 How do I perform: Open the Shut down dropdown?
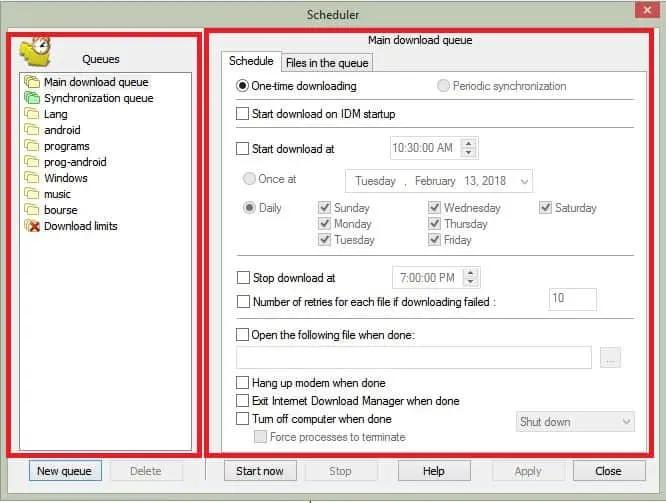coord(575,422)
